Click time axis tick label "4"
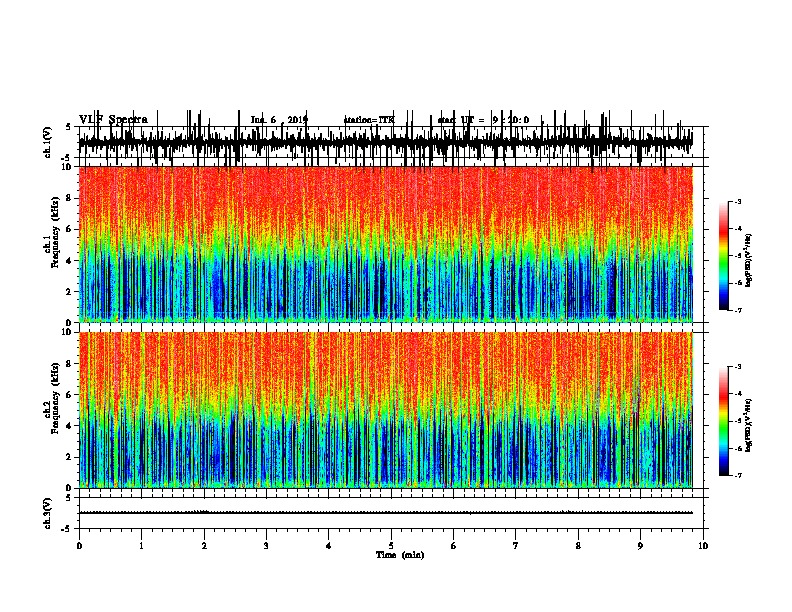 point(329,545)
